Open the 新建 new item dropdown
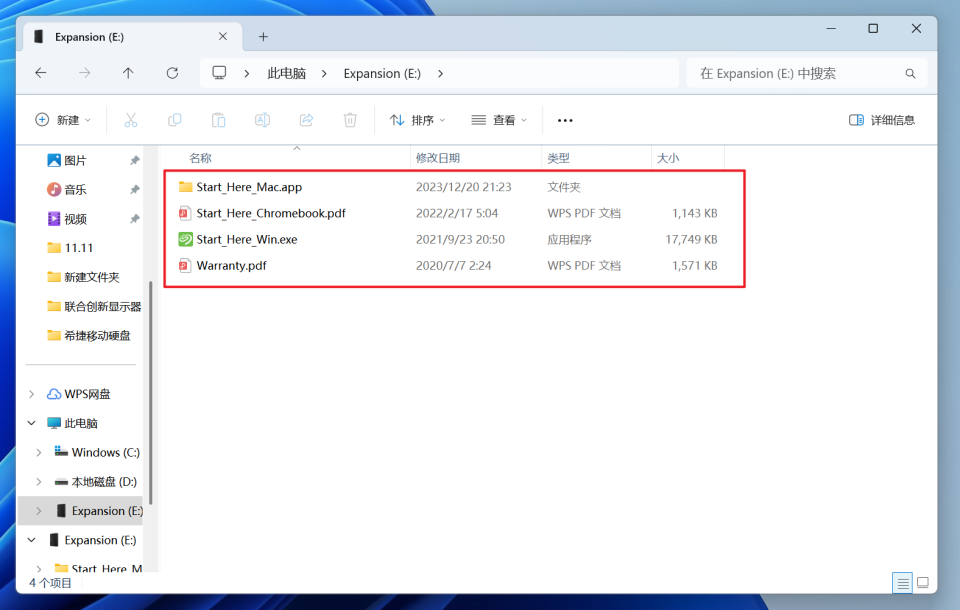 point(63,120)
